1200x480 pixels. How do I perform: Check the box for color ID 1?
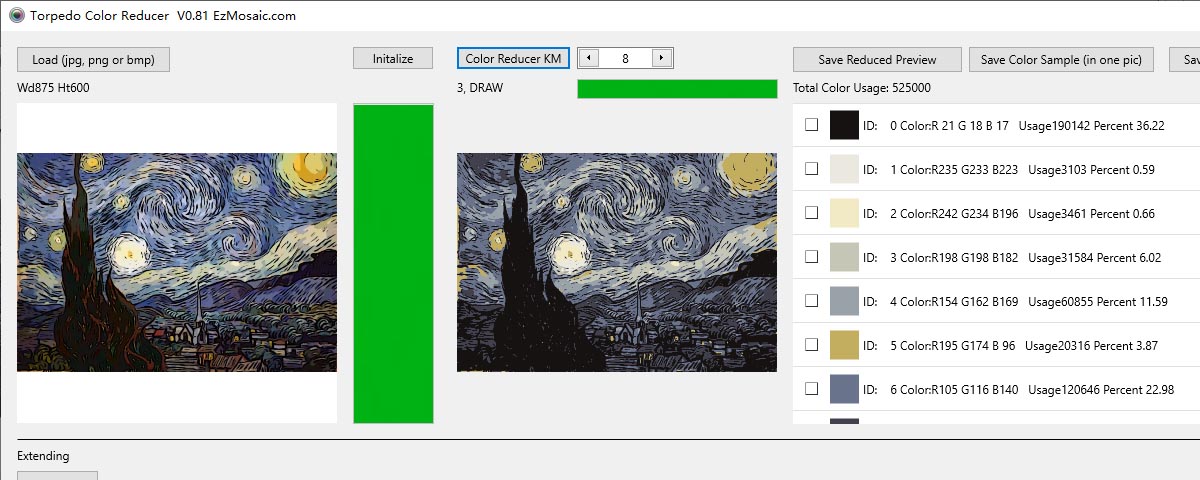point(812,169)
